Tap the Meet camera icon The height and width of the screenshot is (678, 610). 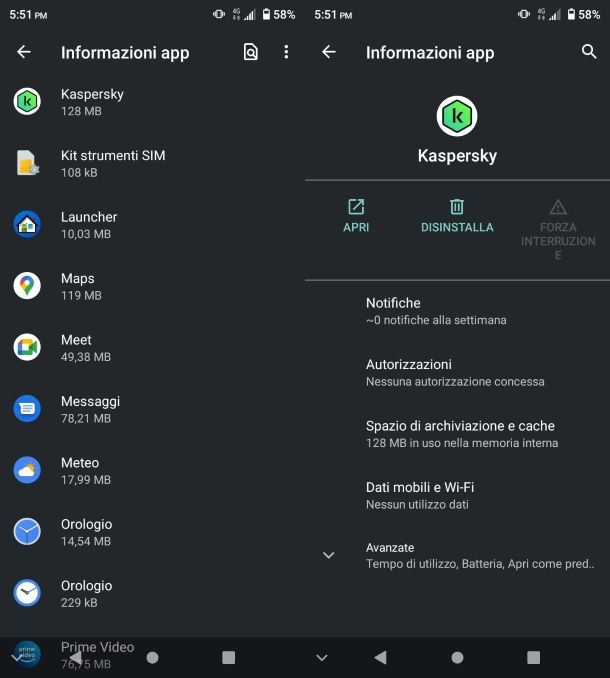point(27,347)
